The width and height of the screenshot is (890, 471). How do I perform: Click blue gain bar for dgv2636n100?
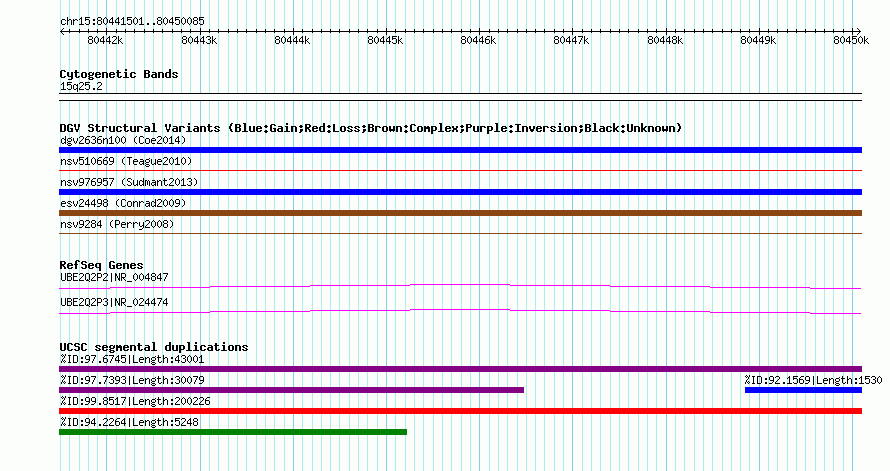click(460, 150)
